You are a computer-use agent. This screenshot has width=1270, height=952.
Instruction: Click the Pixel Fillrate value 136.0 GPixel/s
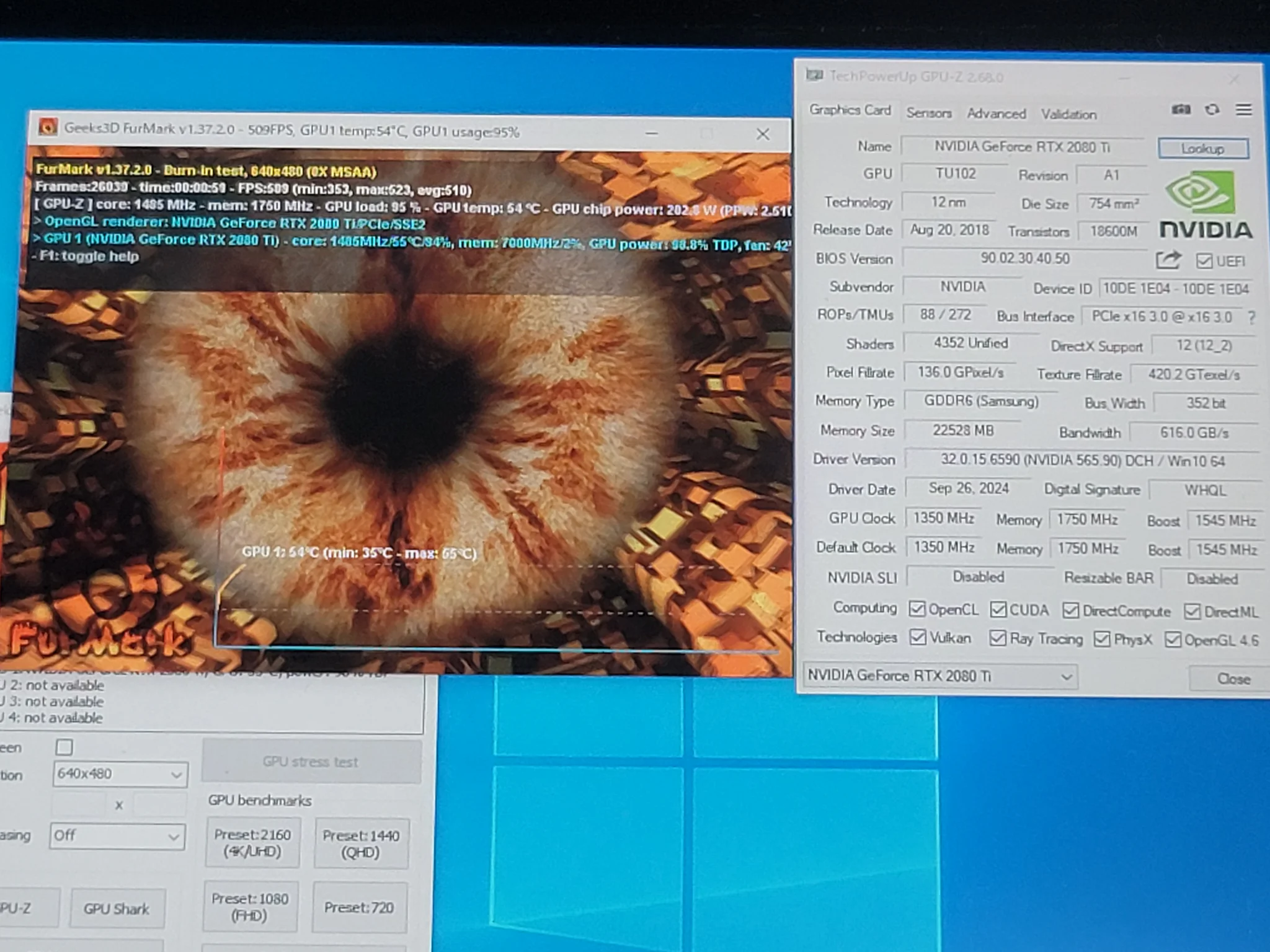click(960, 372)
